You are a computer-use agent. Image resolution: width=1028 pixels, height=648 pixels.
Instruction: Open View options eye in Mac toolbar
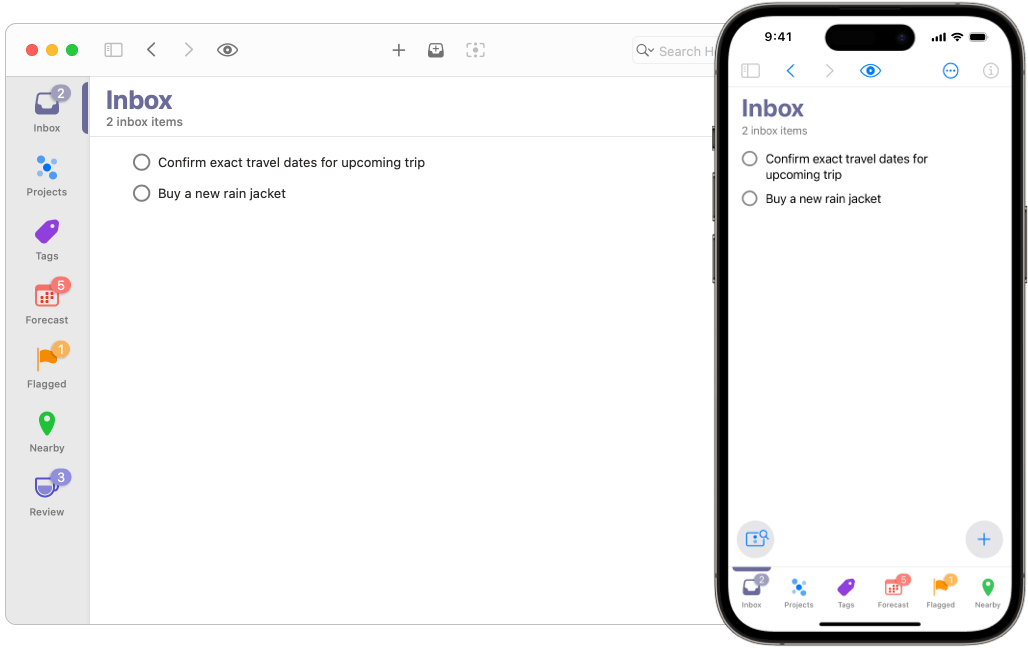(227, 50)
